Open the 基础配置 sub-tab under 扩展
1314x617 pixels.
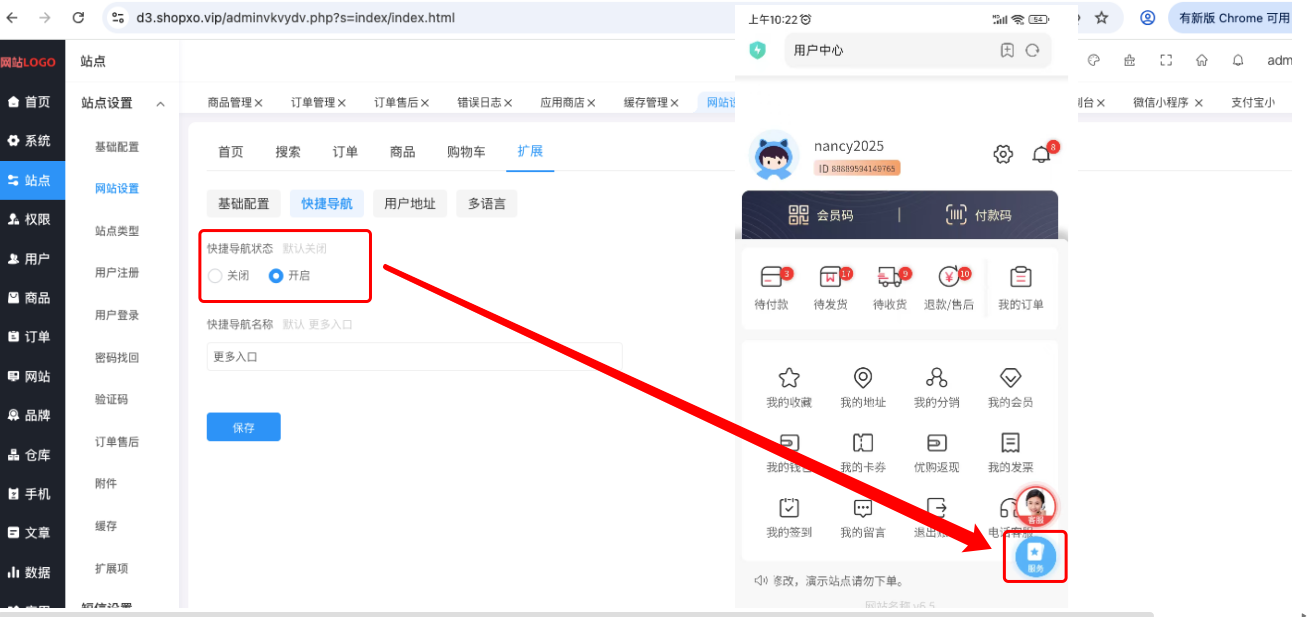point(244,204)
